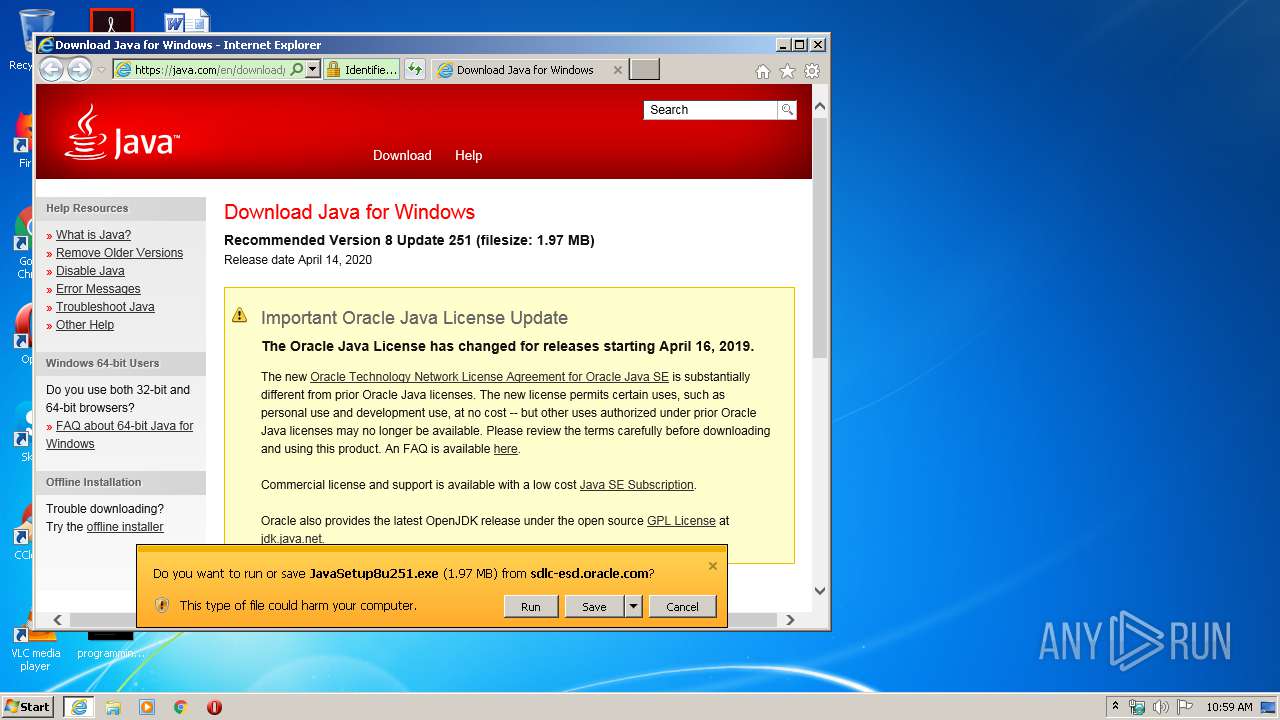Viewport: 1280px width, 720px height.
Task: Open Oracle Technology Network License Agreement link
Action: coord(489,377)
